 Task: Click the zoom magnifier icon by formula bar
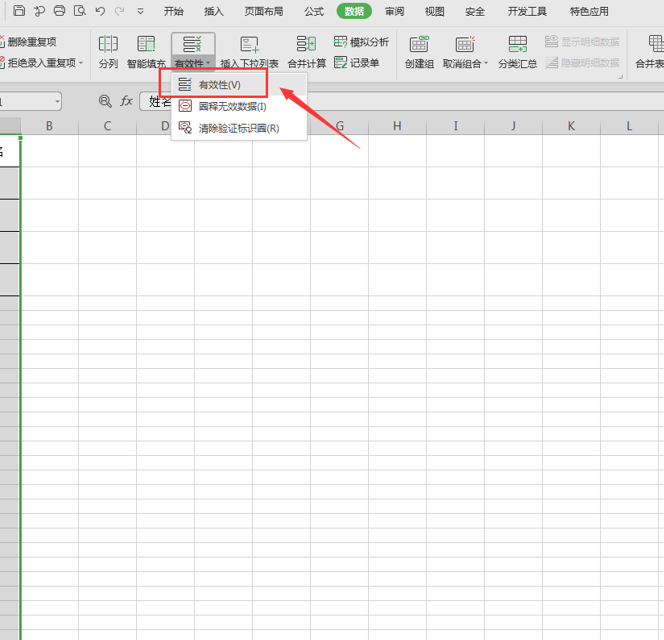[105, 101]
